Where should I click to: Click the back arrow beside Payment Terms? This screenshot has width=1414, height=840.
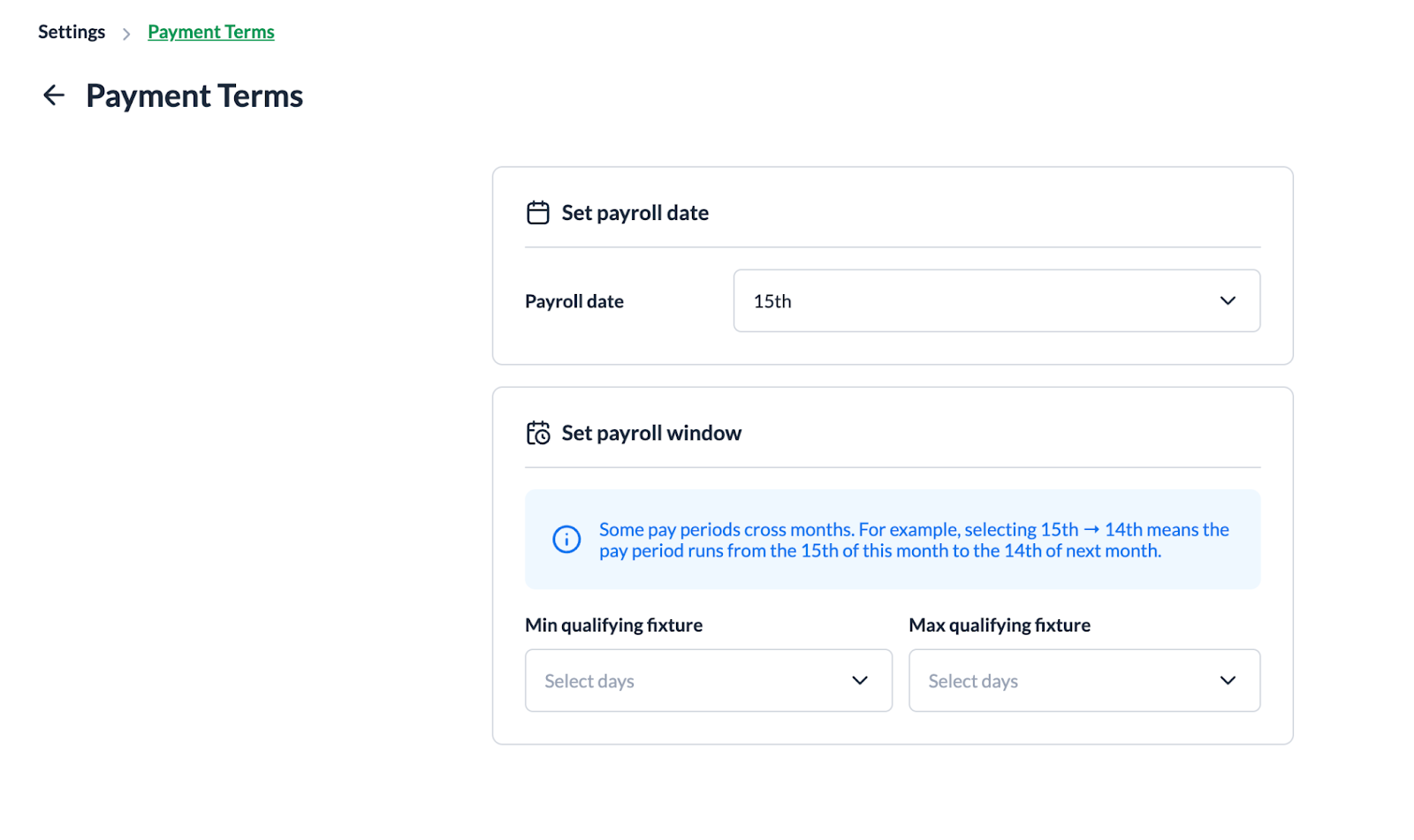tap(54, 95)
